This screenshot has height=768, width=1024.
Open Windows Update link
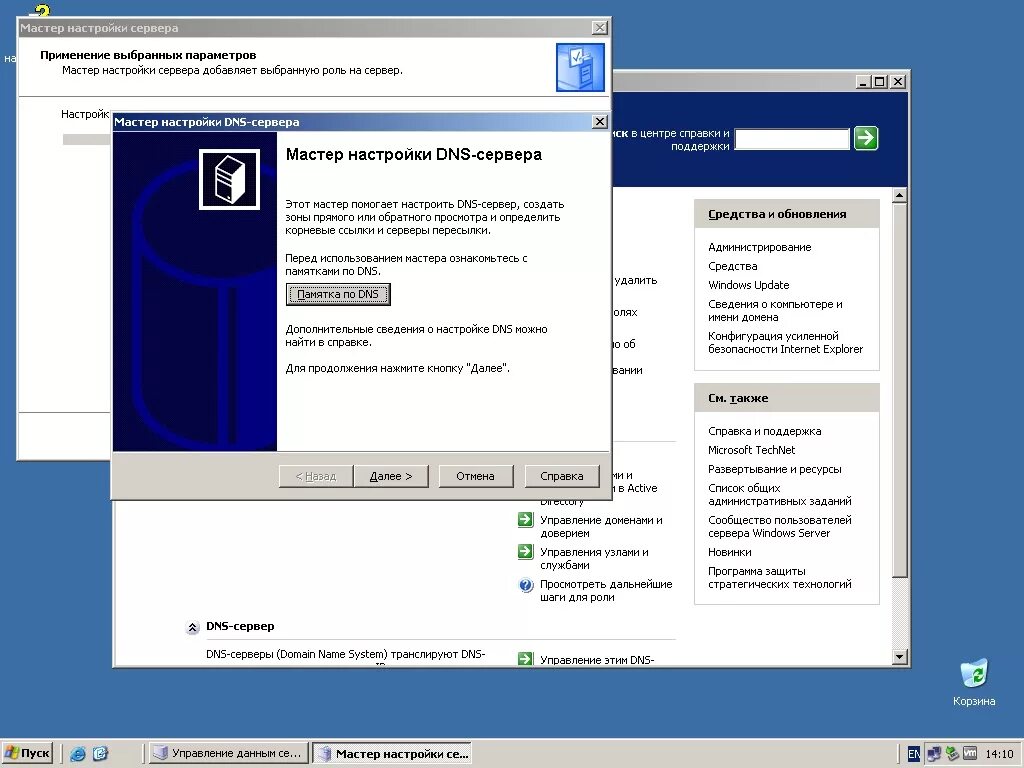tap(748, 285)
